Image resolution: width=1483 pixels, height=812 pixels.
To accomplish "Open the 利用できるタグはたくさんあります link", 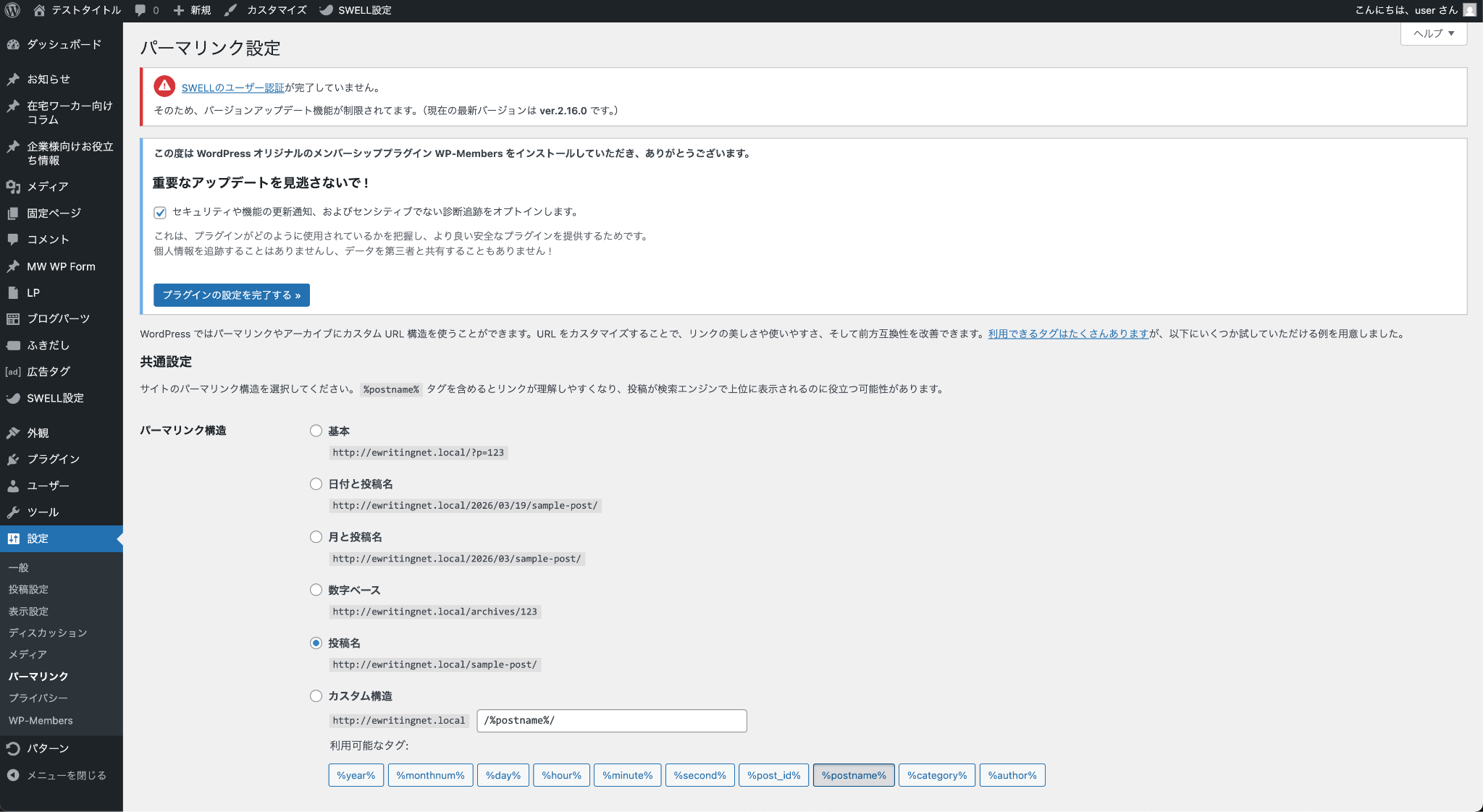I will [1069, 334].
